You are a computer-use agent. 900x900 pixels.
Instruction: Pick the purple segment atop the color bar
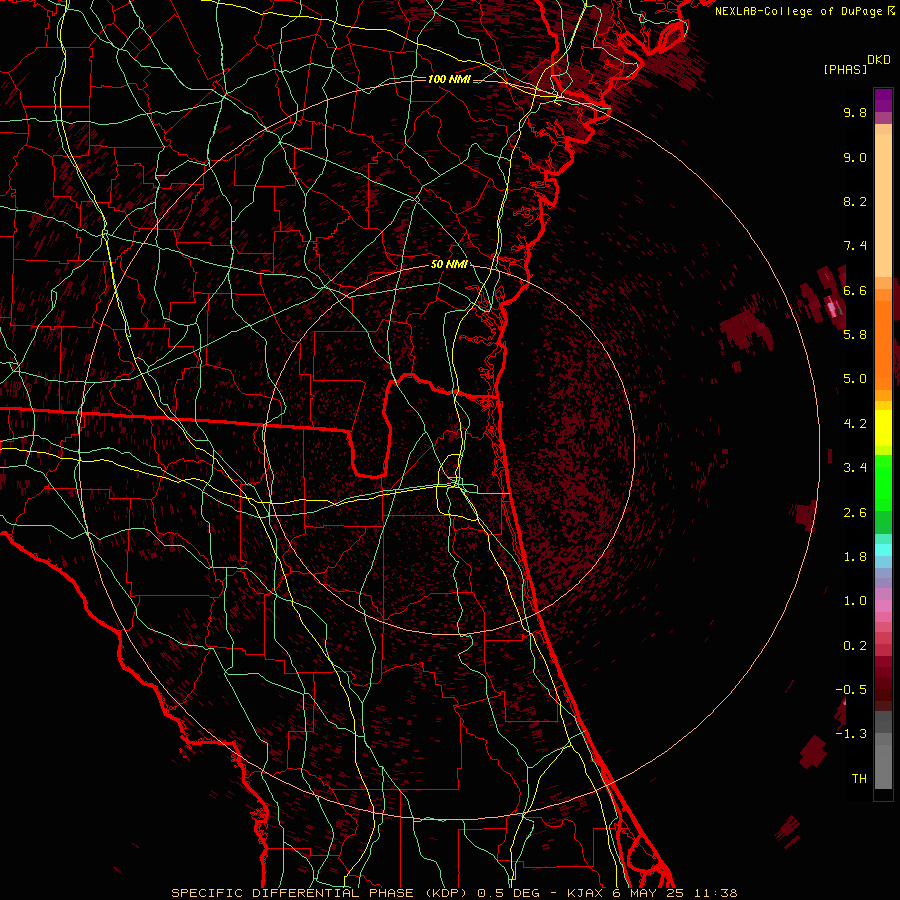pos(883,100)
